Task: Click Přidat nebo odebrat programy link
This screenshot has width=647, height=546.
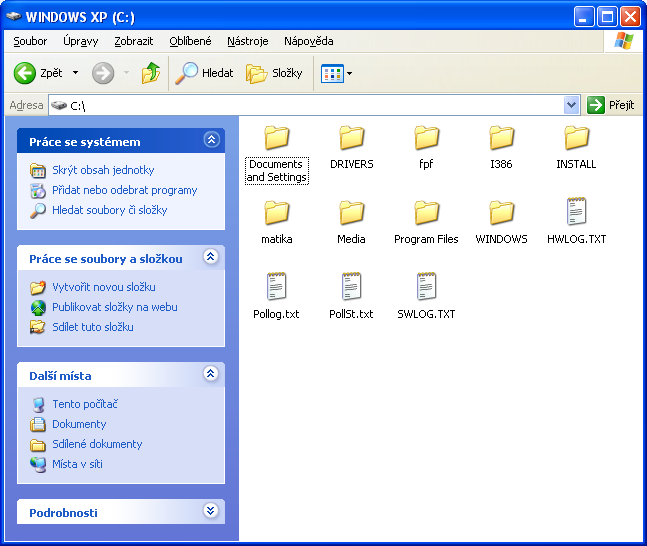Action: pos(125,190)
